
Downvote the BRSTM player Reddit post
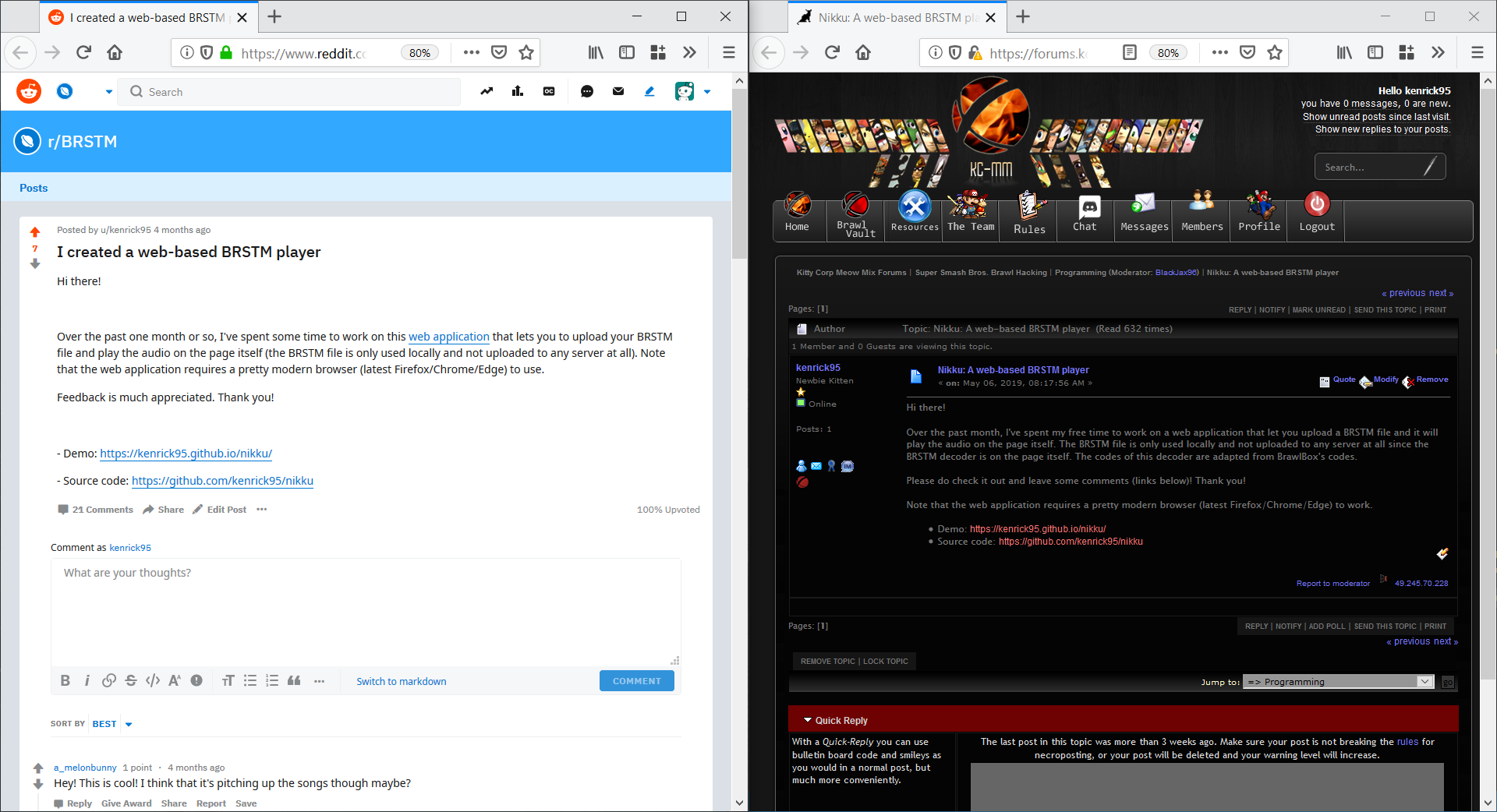[35, 264]
